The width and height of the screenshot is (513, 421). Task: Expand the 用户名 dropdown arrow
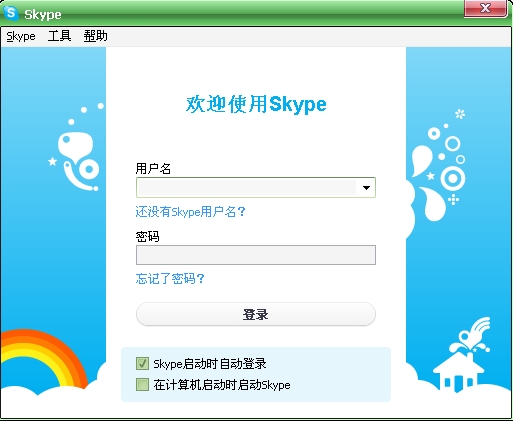point(366,188)
